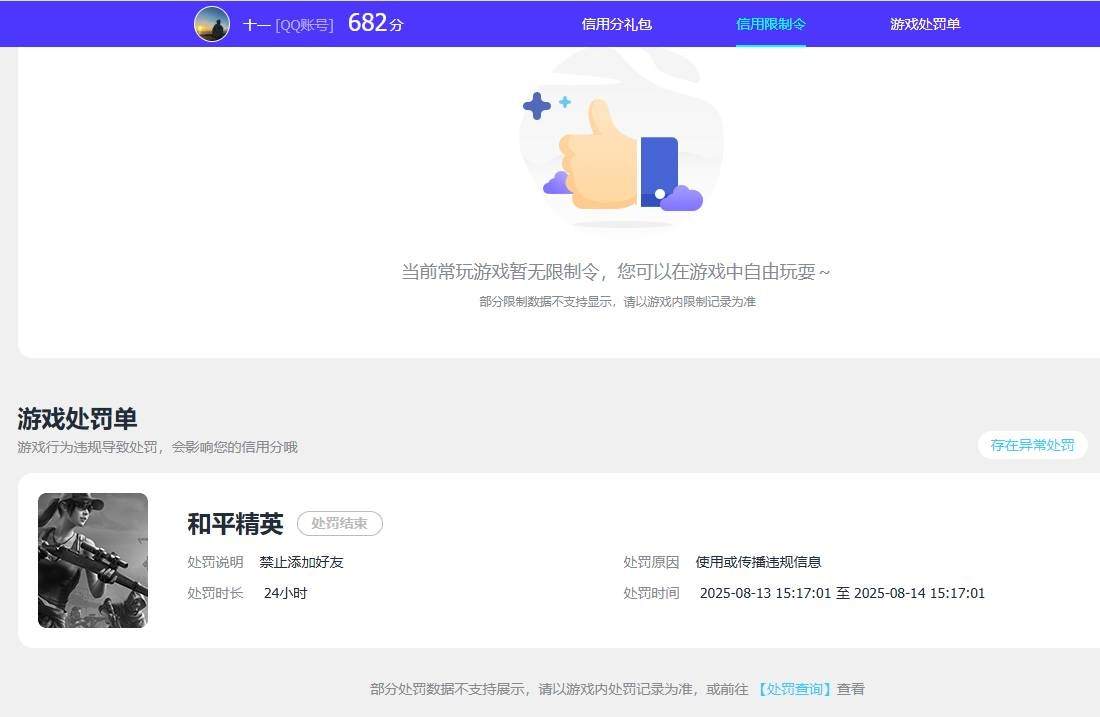This screenshot has height=717, width=1100.
Task: Switch to the 游戏处罚单 tab
Action: coord(925,24)
